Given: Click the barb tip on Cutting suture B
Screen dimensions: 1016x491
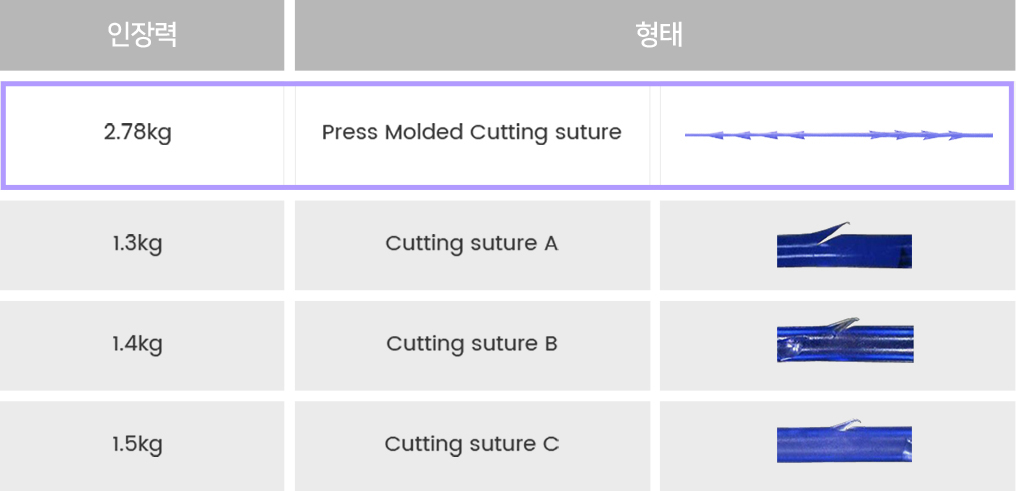Looking at the screenshot, I should [855, 319].
